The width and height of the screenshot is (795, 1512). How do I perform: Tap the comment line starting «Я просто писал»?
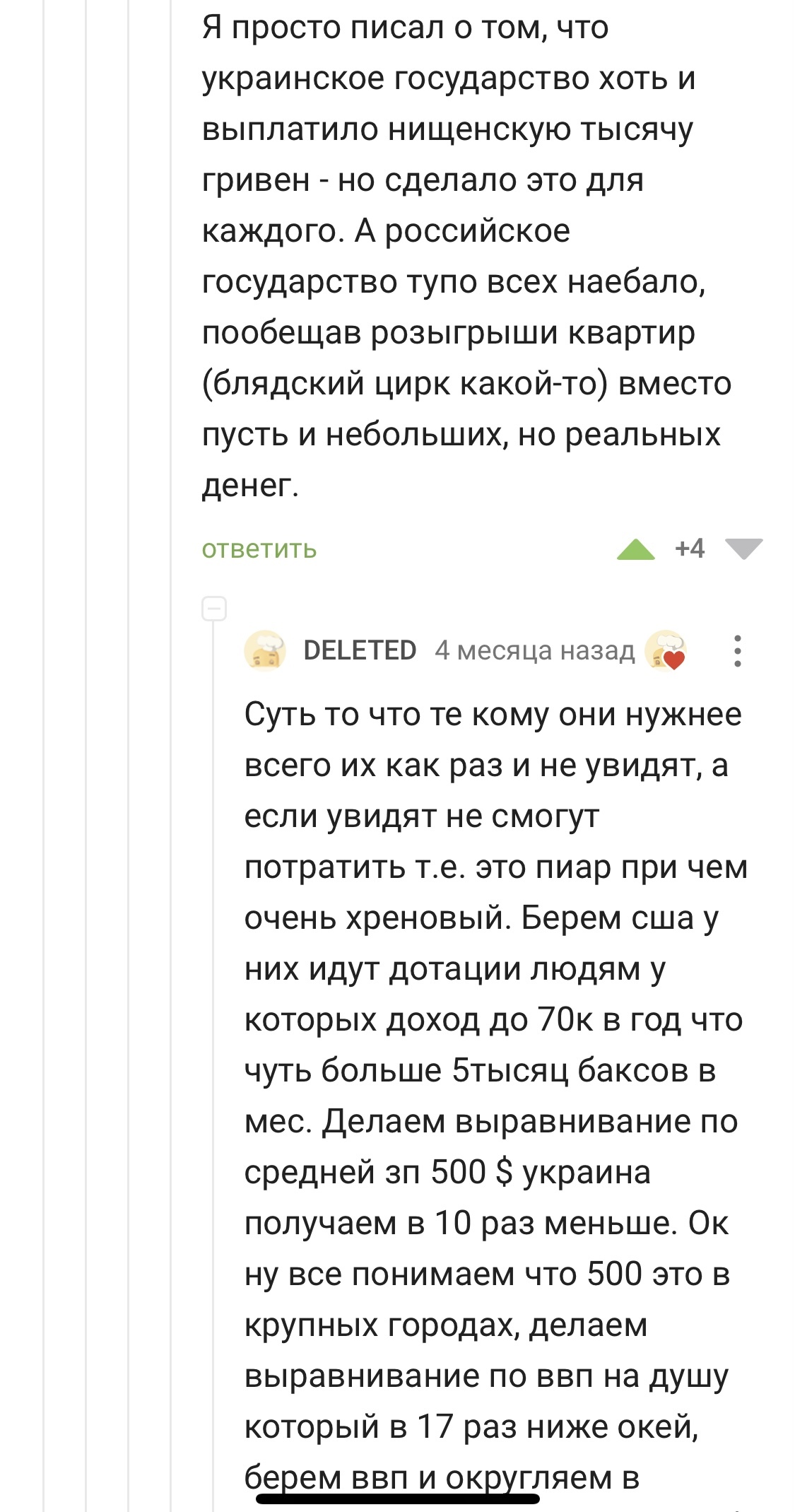(405, 28)
